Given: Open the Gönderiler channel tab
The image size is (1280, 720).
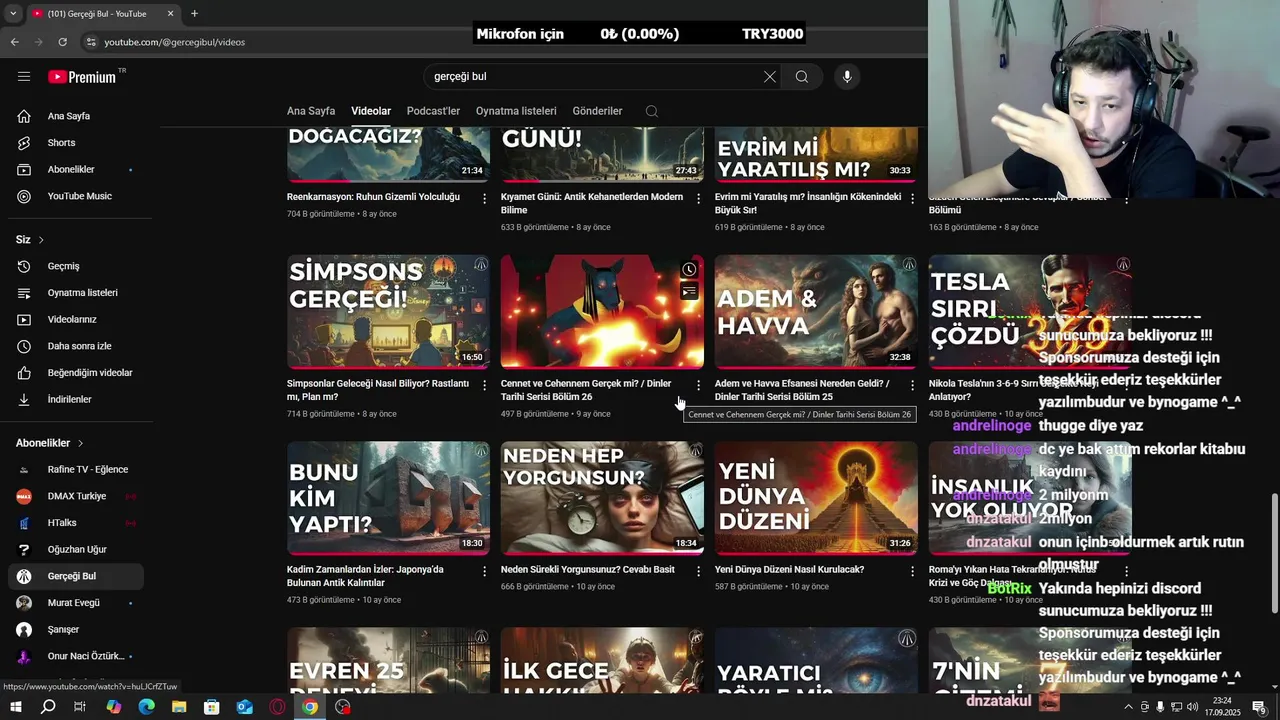Looking at the screenshot, I should coord(597,111).
